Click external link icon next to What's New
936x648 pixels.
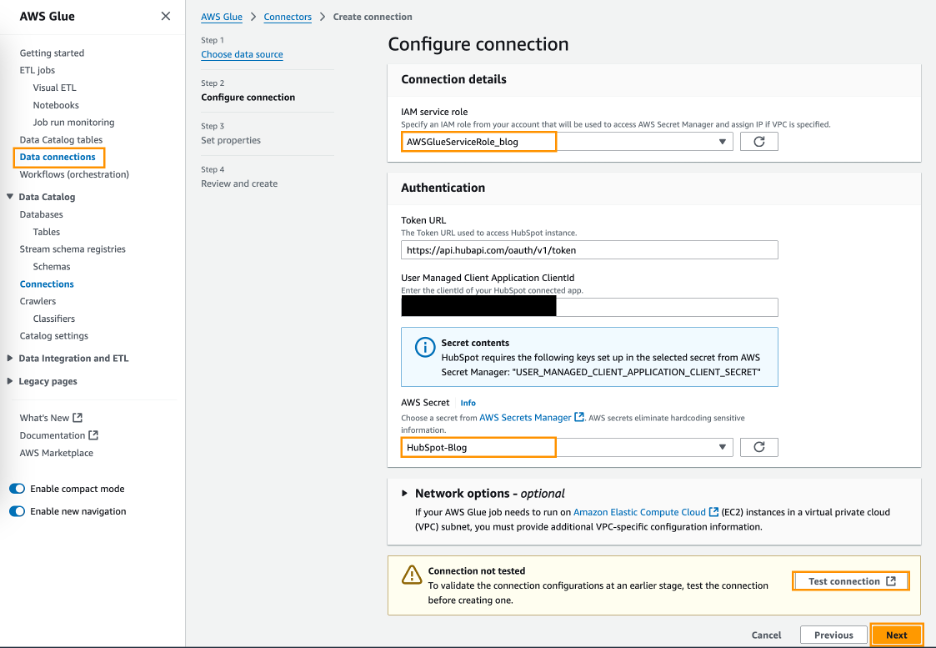tap(78, 418)
